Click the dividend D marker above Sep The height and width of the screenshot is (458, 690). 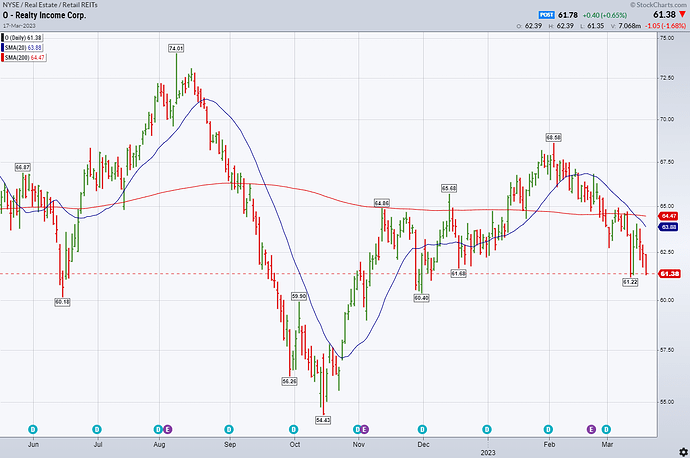click(229, 429)
